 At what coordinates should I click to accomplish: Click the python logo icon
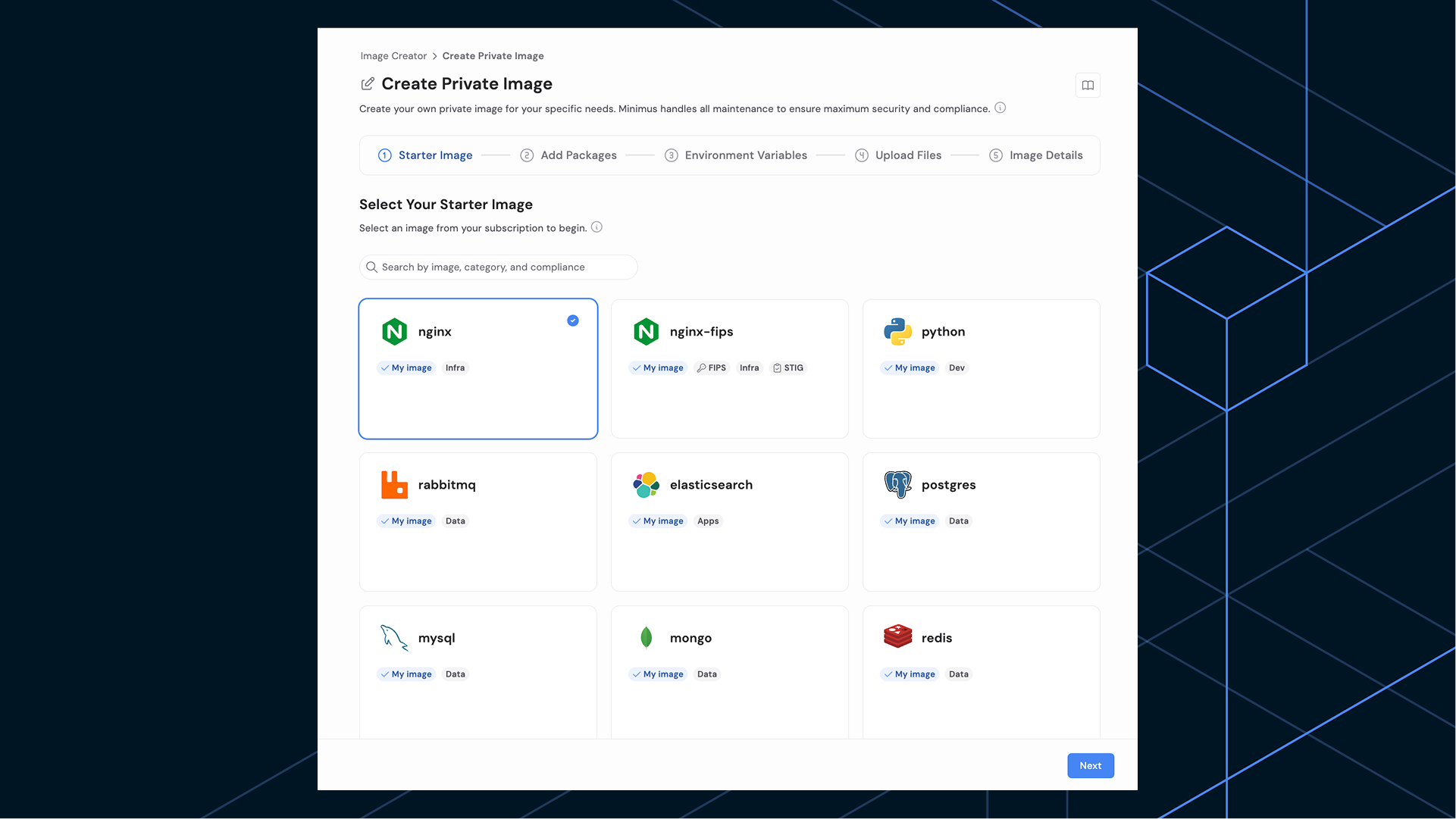(897, 332)
